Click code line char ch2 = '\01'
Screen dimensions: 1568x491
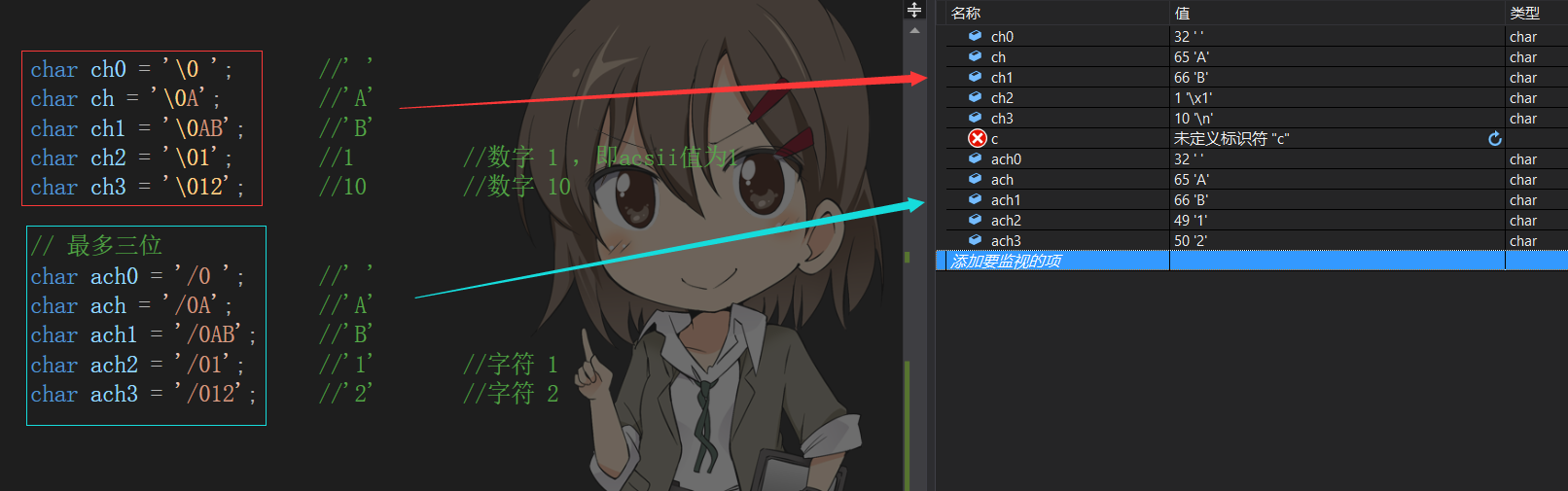coord(131,158)
